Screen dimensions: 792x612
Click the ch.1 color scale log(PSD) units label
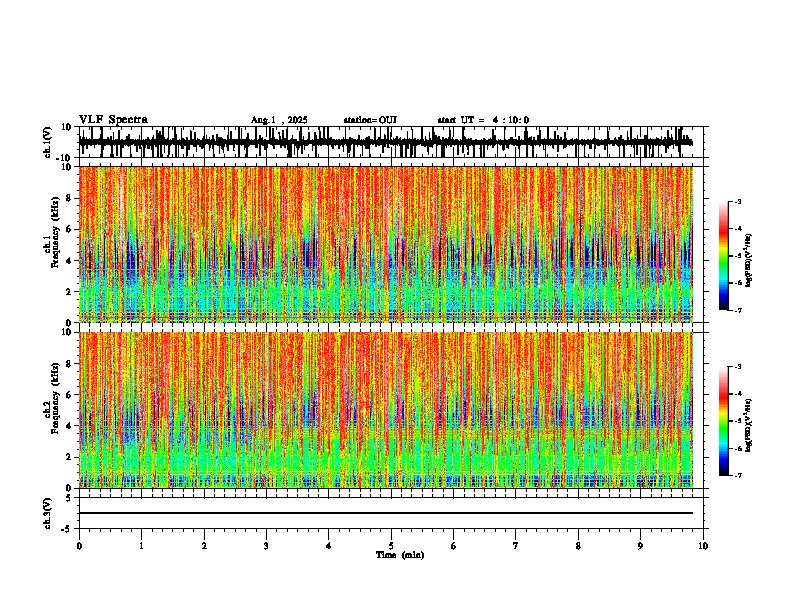point(749,261)
